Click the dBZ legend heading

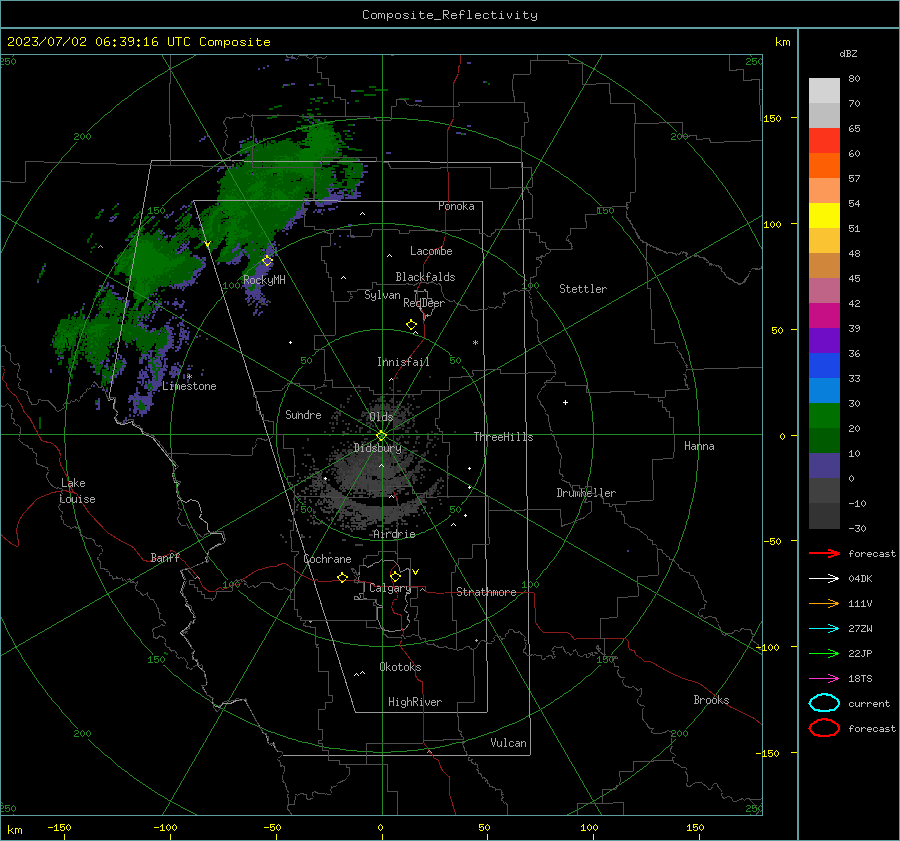848,54
